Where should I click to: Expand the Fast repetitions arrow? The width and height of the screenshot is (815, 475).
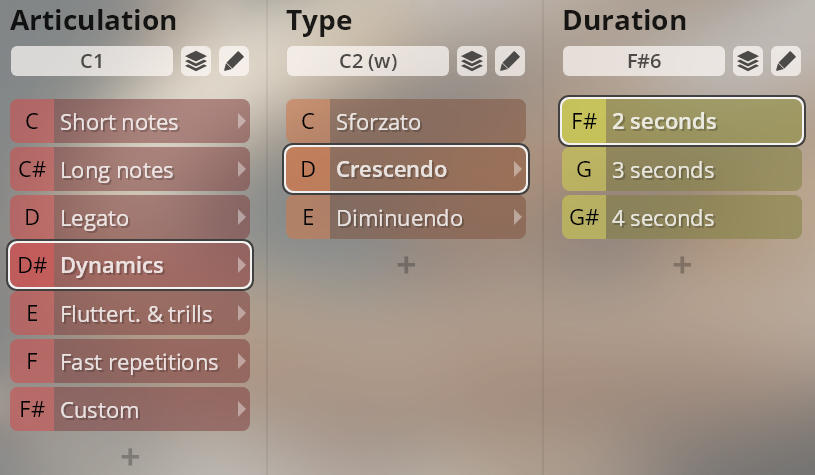241,361
